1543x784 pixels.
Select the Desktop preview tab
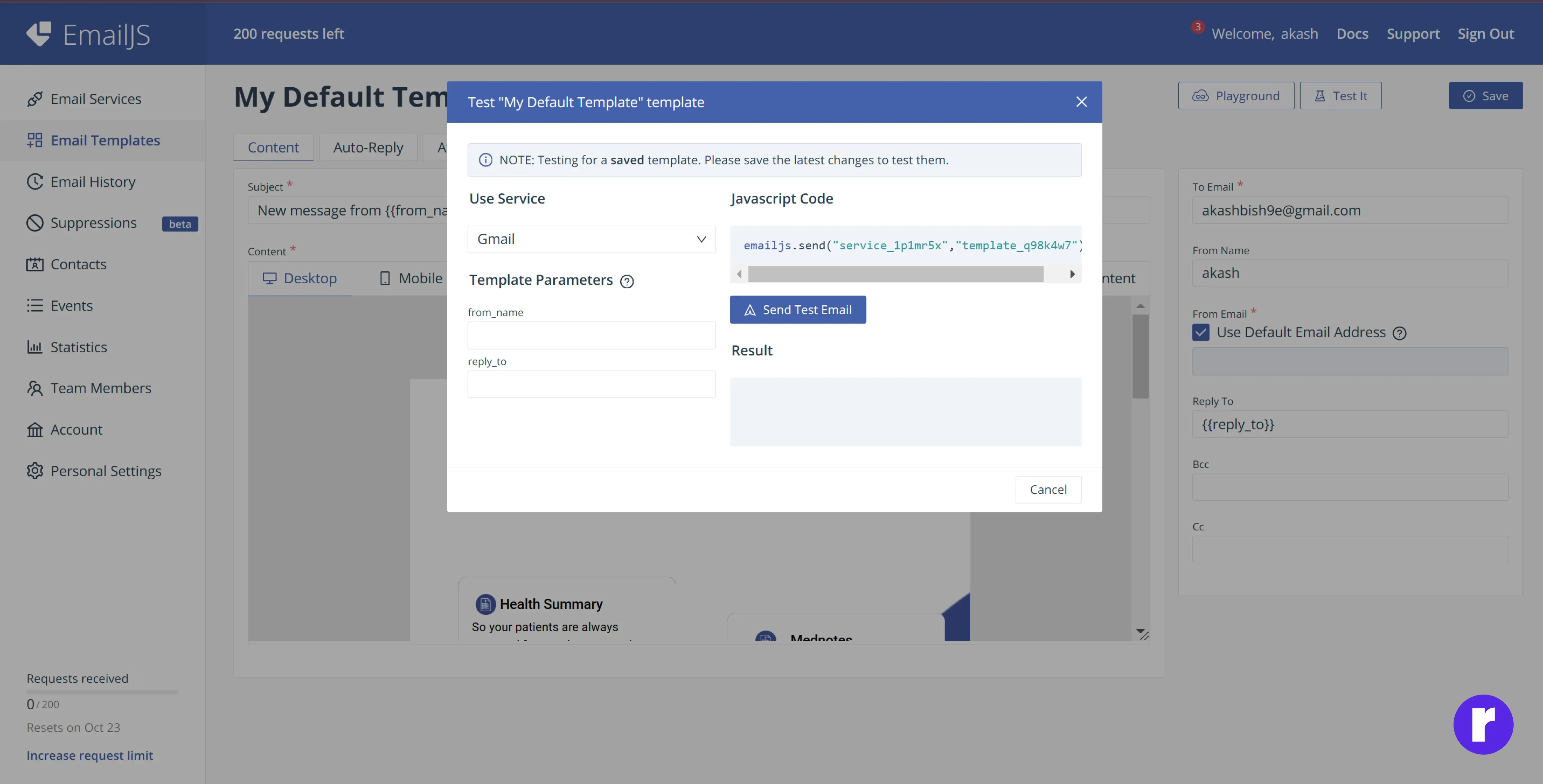pyautogui.click(x=299, y=278)
